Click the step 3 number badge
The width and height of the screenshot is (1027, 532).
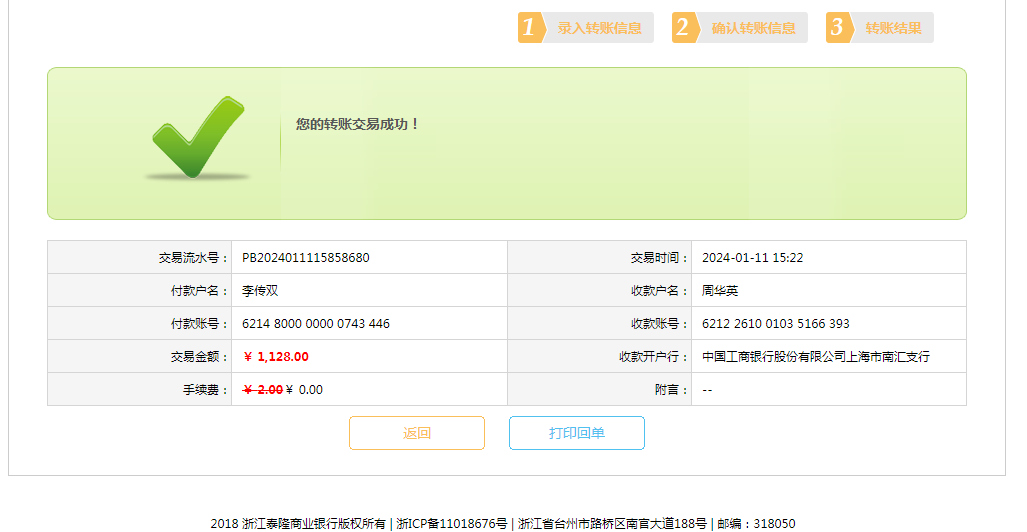coord(839,28)
